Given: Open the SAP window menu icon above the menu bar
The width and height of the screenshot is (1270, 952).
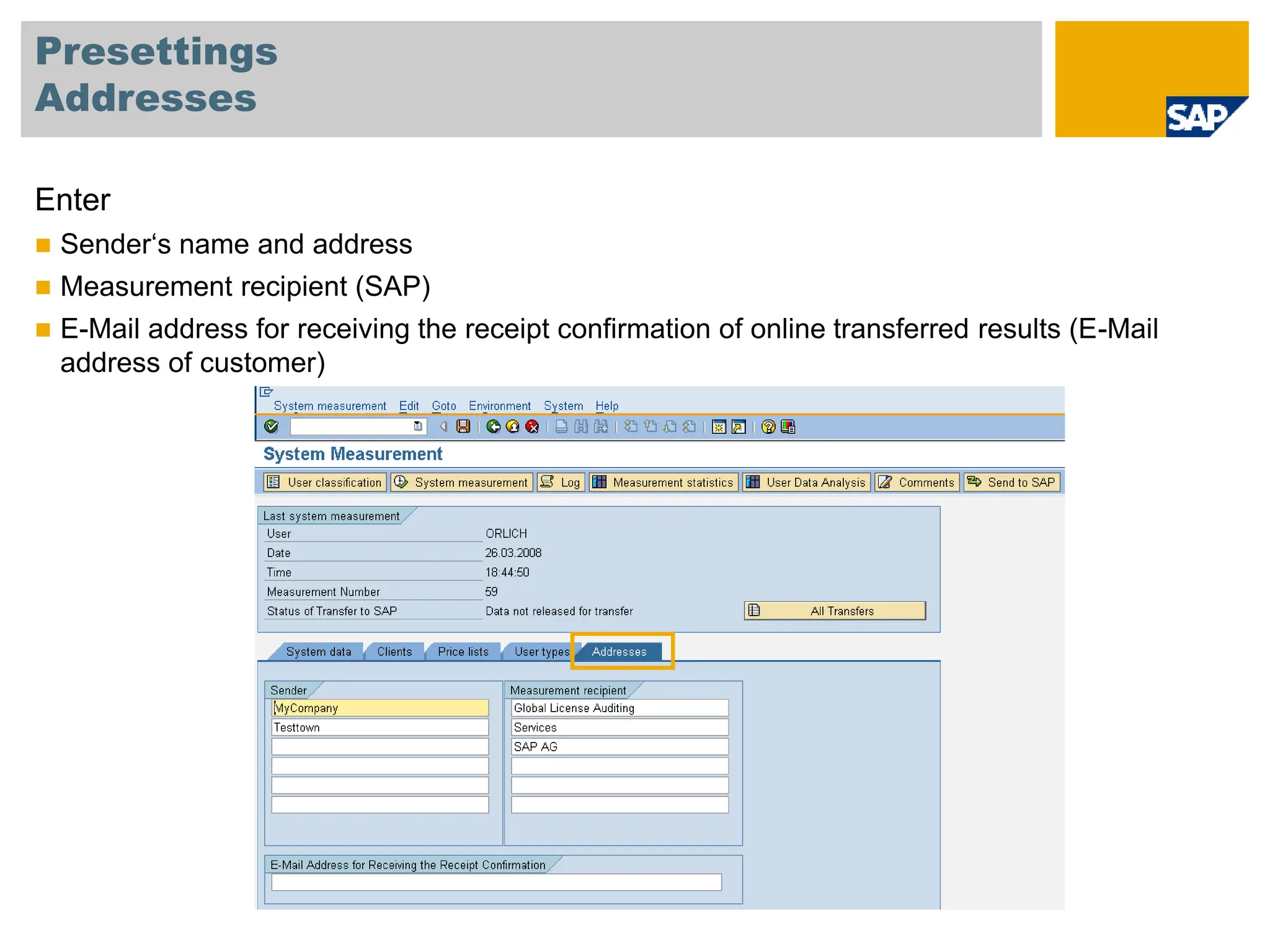Looking at the screenshot, I should coord(266,392).
